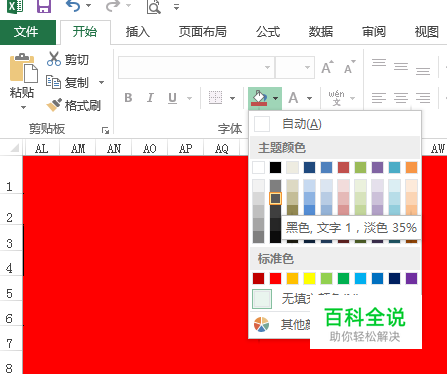
Task: Pick the white theme color swatch
Action: point(258,167)
